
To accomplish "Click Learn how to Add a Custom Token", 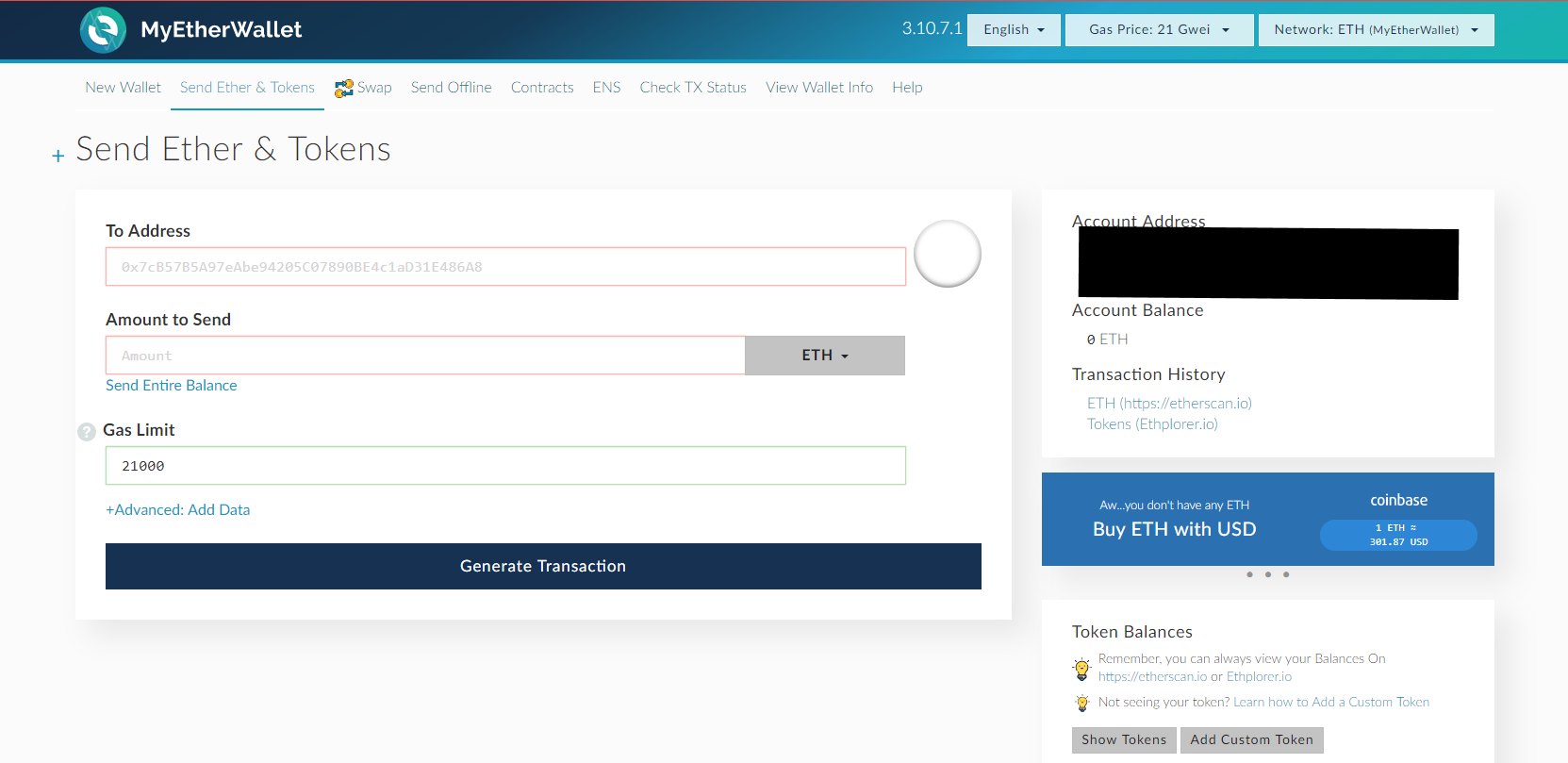I will pyautogui.click(x=1331, y=702).
